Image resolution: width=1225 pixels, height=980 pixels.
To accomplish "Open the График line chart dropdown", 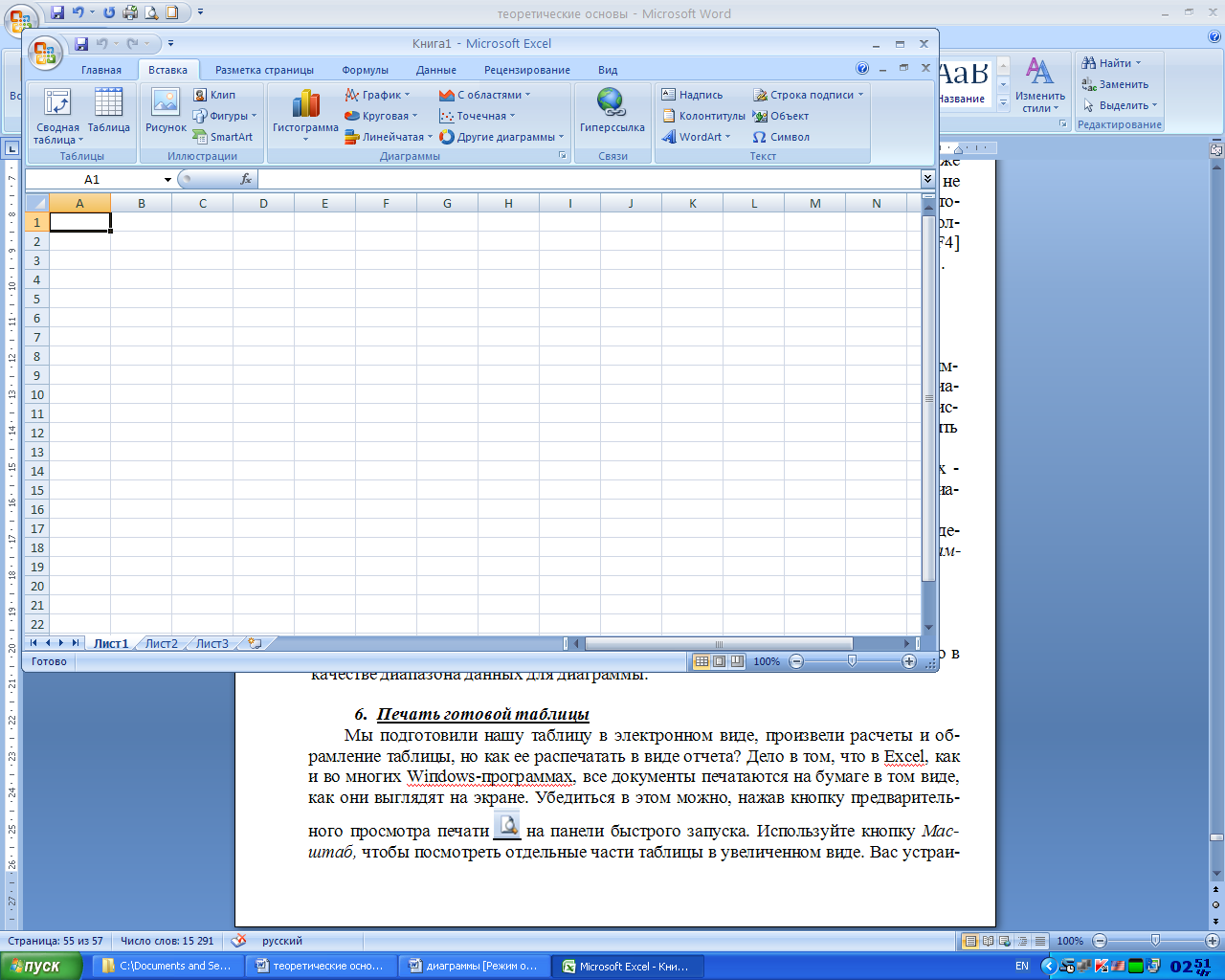I will [x=377, y=95].
